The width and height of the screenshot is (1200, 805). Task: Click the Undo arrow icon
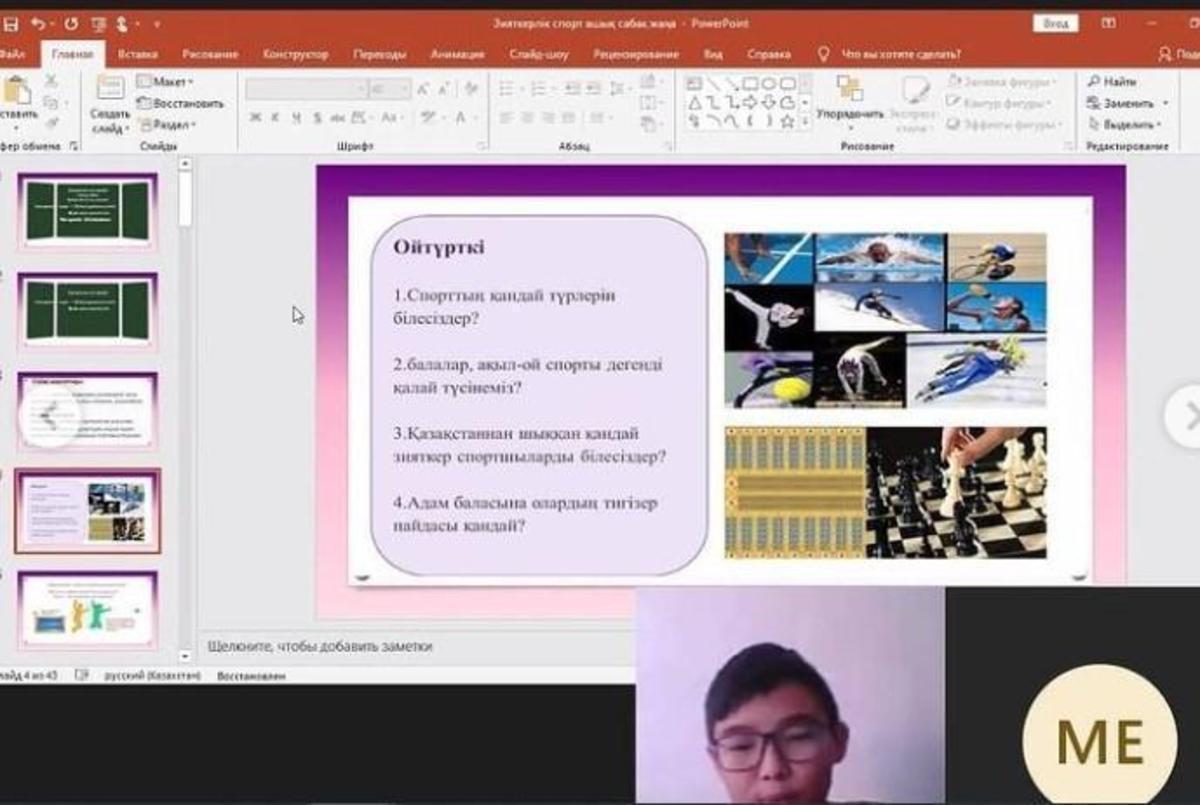38,22
